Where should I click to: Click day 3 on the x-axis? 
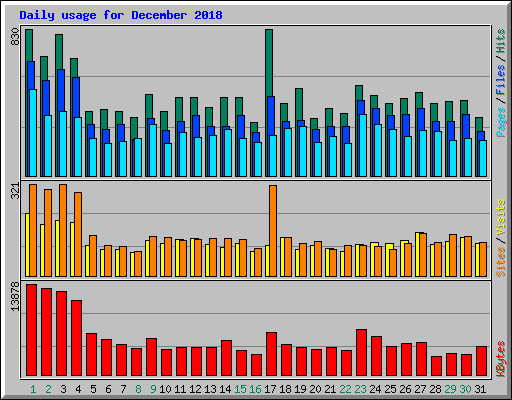pos(63,389)
